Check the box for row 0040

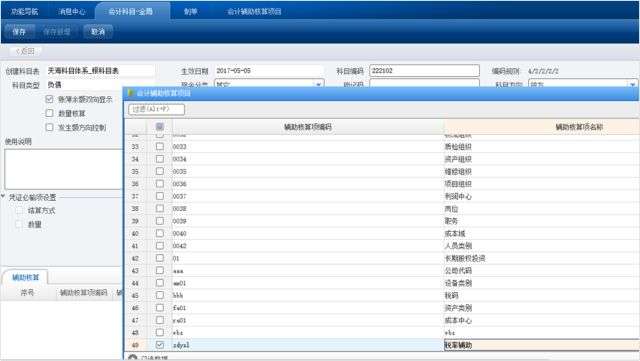tap(160, 233)
